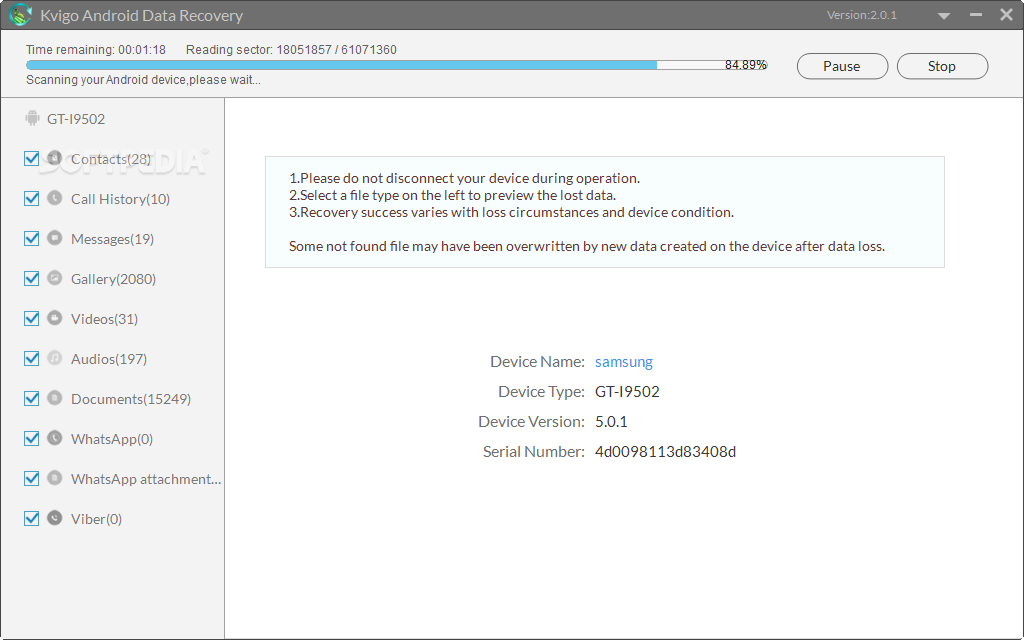
Task: Pause the device scan
Action: pos(842,66)
